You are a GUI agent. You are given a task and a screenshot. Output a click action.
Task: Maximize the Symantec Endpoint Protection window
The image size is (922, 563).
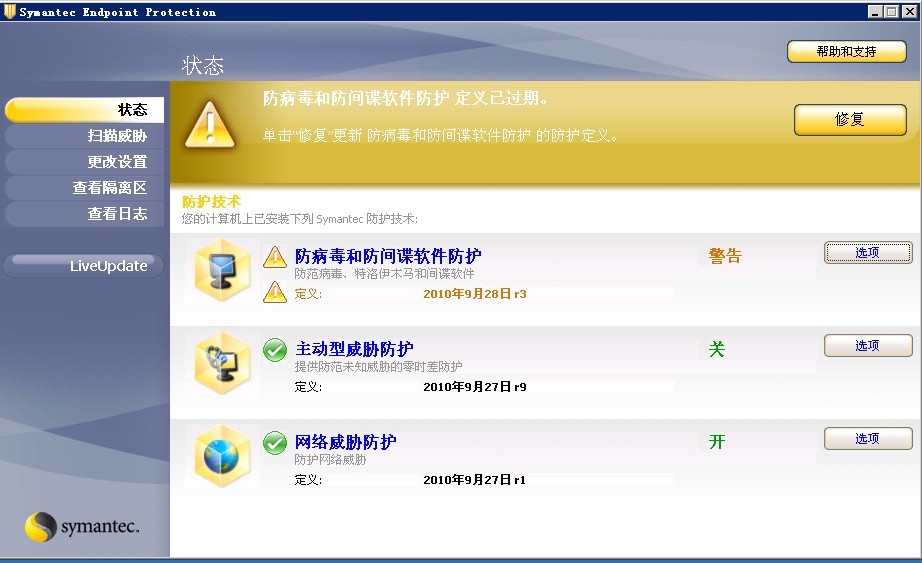[x=891, y=12]
